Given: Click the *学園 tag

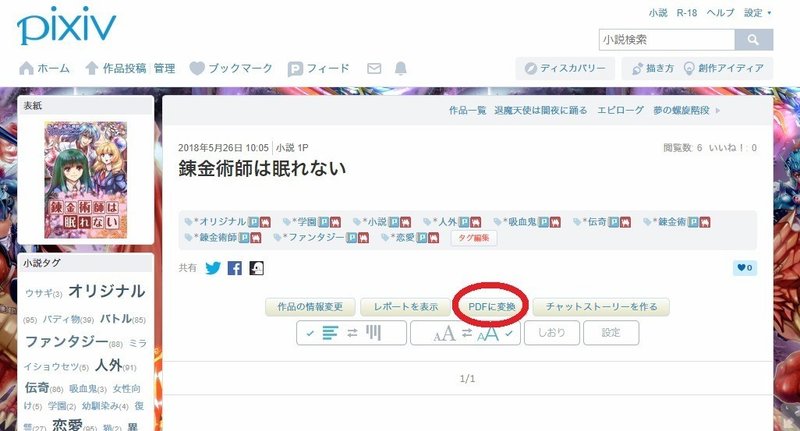Looking at the screenshot, I should pyautogui.click(x=304, y=222).
